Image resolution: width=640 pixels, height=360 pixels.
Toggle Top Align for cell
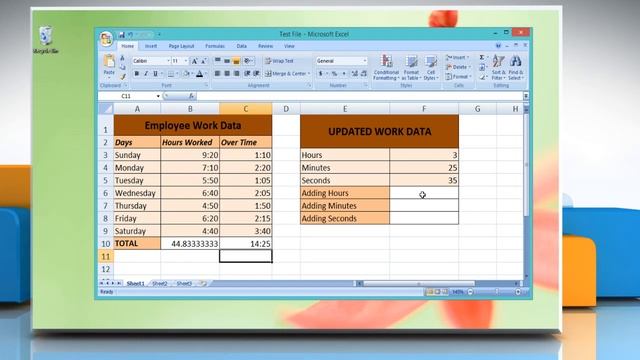click(218, 61)
